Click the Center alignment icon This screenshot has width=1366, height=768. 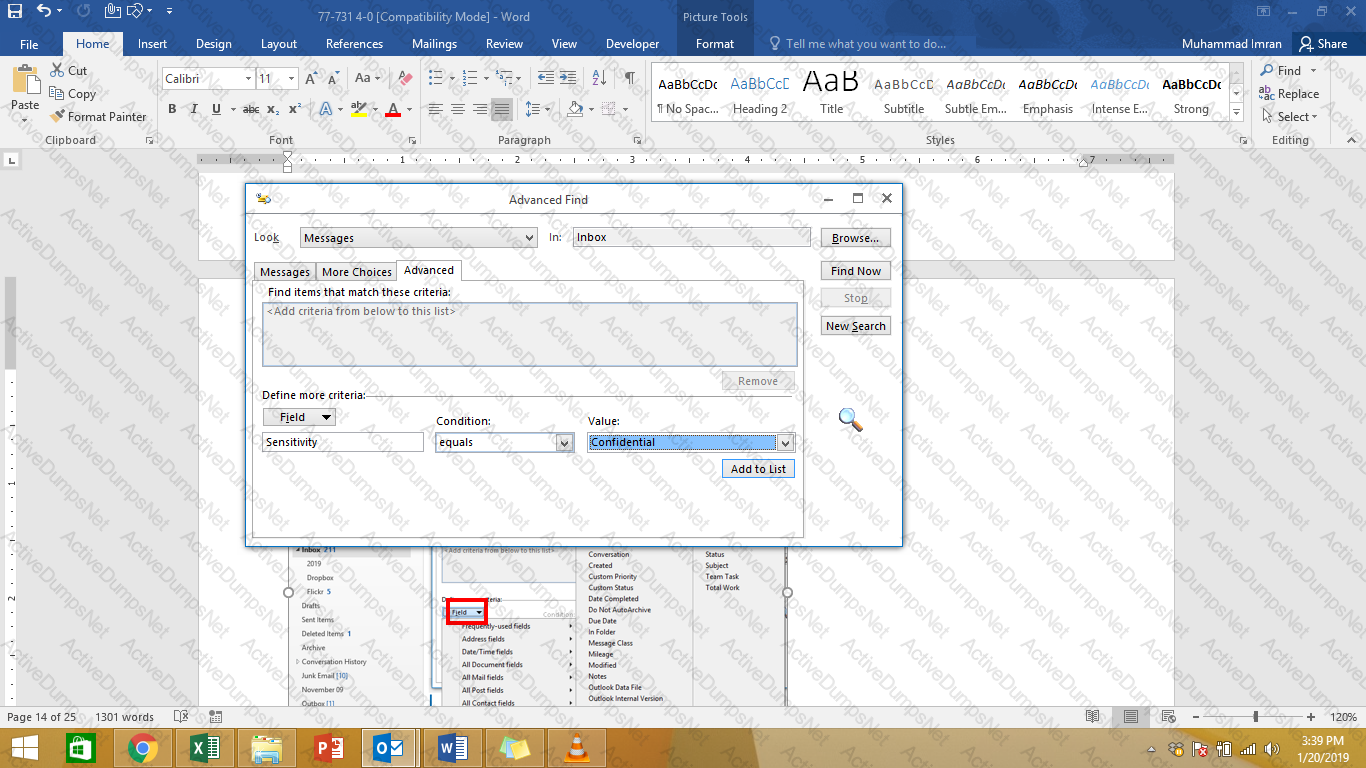coord(458,109)
